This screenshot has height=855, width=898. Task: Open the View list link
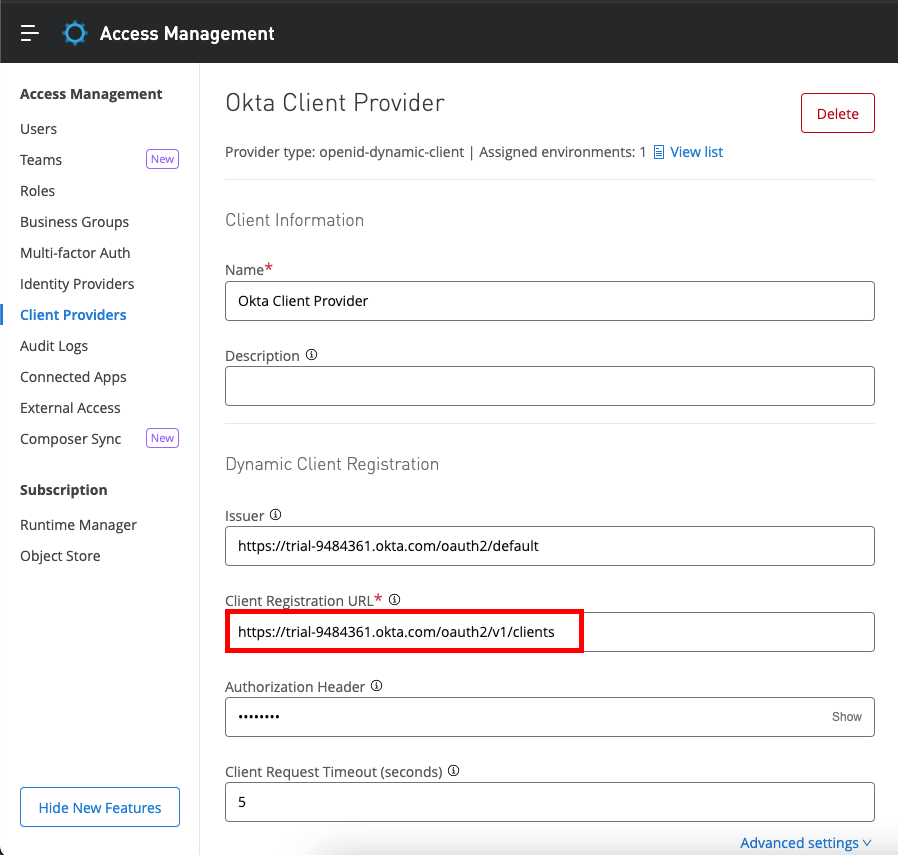pos(696,152)
